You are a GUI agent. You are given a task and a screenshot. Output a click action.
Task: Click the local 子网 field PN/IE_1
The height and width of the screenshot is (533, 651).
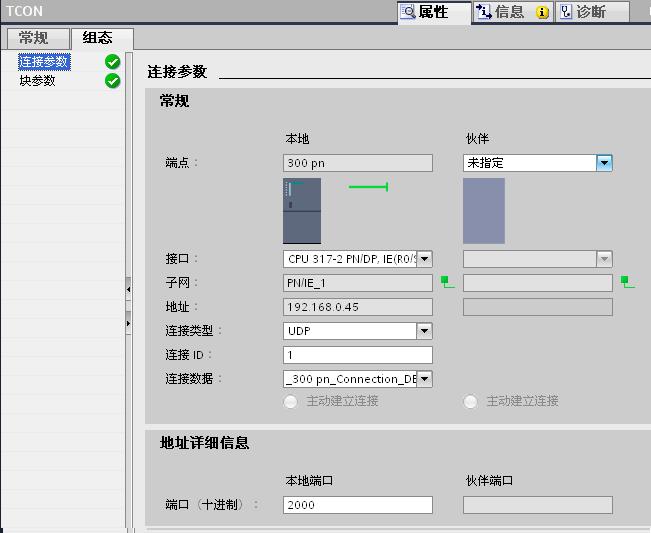[x=357, y=283]
